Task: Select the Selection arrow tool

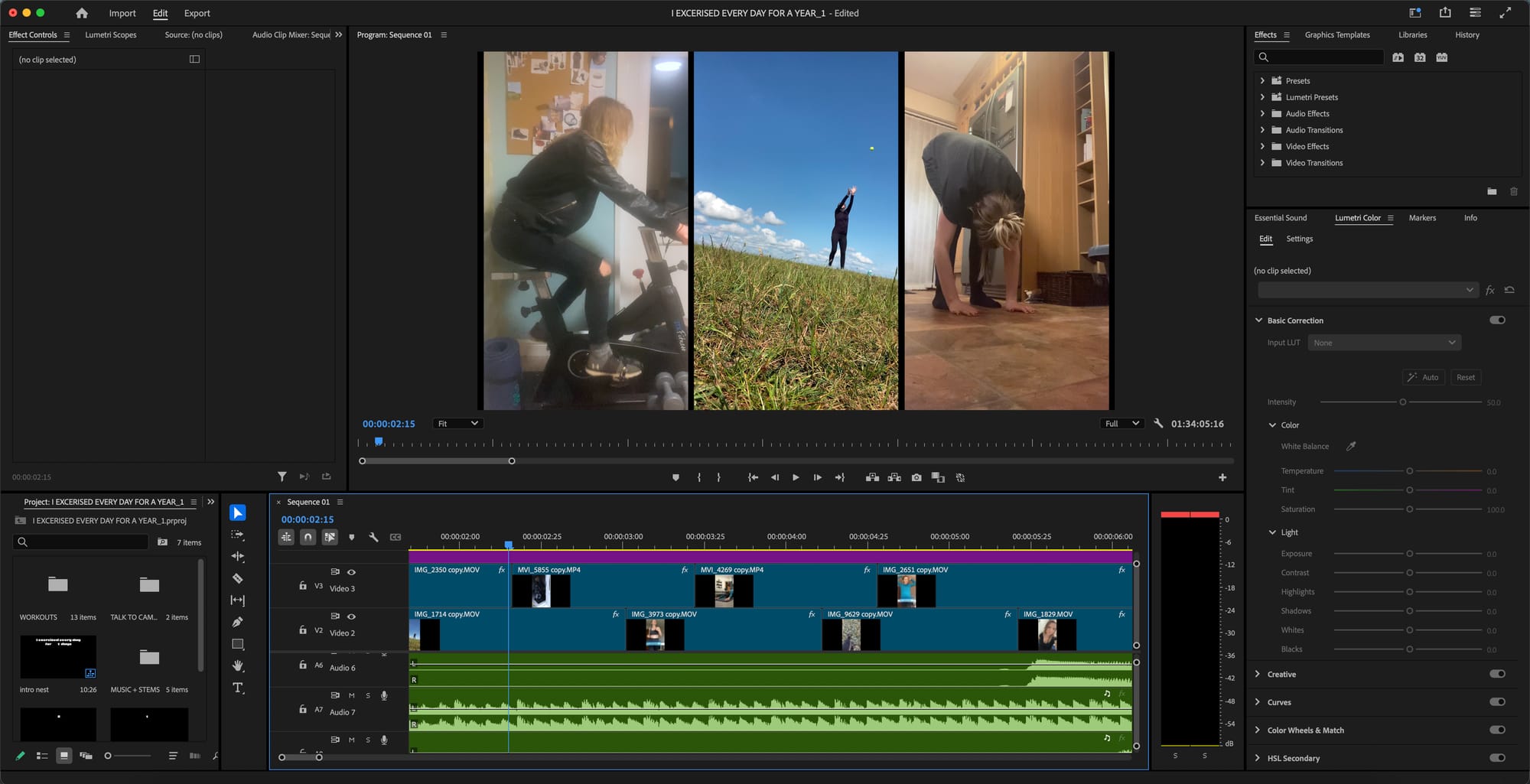Action: [x=238, y=512]
